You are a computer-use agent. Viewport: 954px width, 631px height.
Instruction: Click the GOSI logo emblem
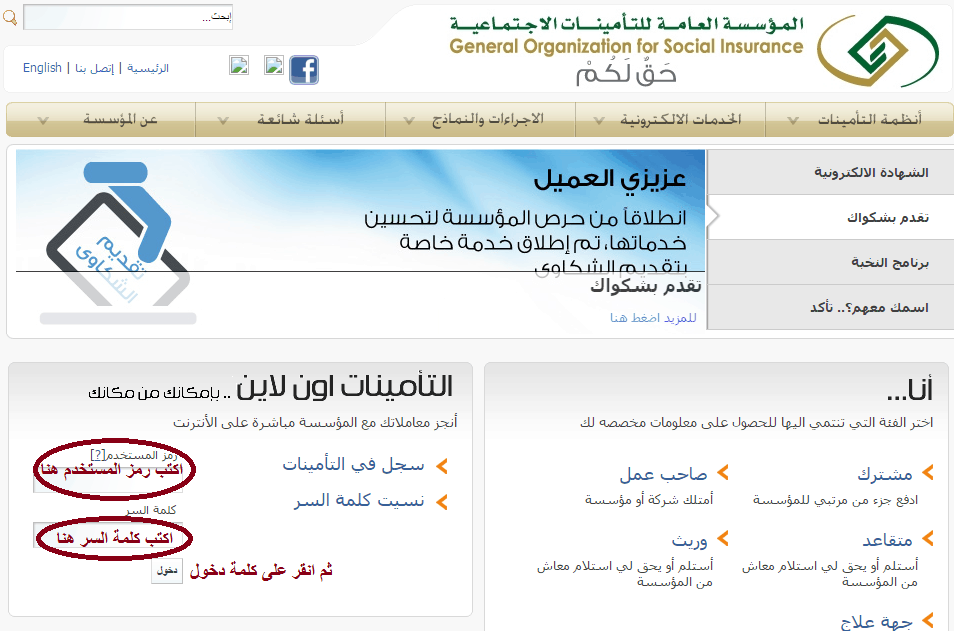click(878, 50)
